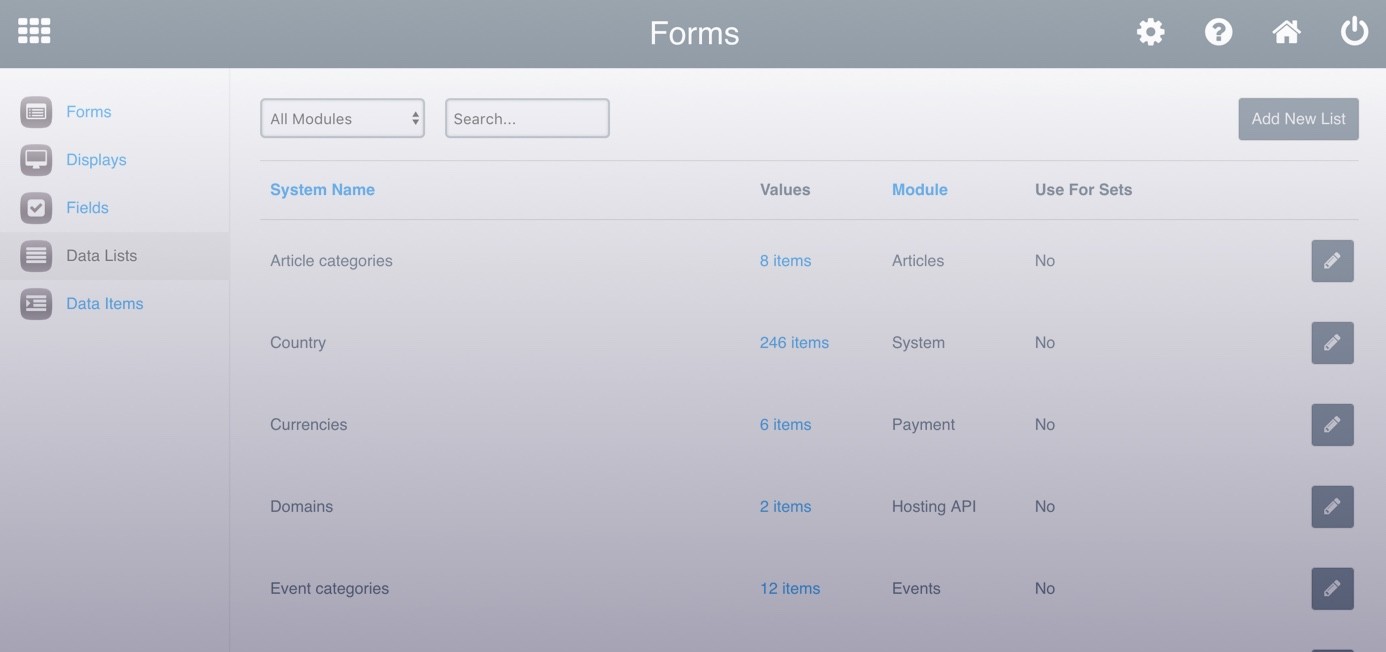Screen dimensions: 1386x652
Task: Go to dashboard via home icon
Action: [1286, 32]
